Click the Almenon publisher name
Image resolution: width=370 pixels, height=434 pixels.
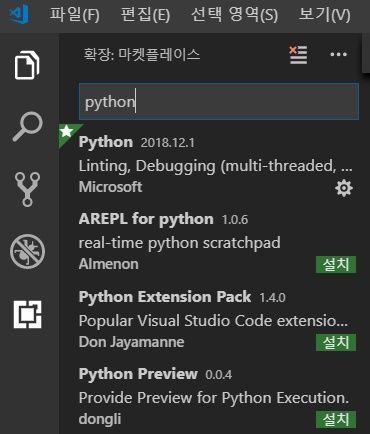coord(109,264)
